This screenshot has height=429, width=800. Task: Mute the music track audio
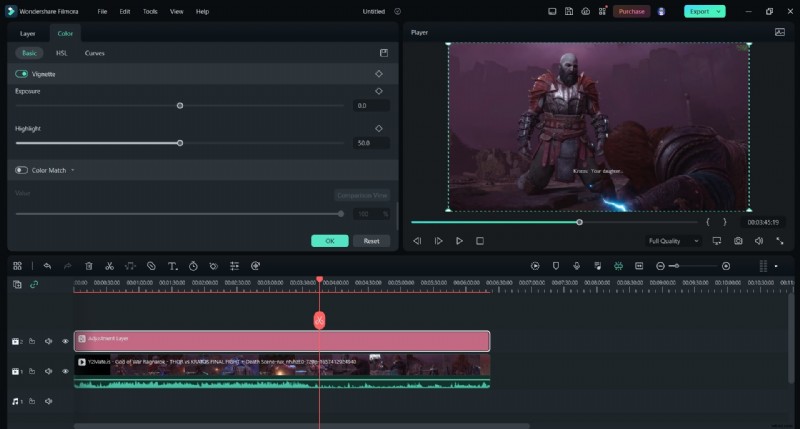click(x=48, y=401)
